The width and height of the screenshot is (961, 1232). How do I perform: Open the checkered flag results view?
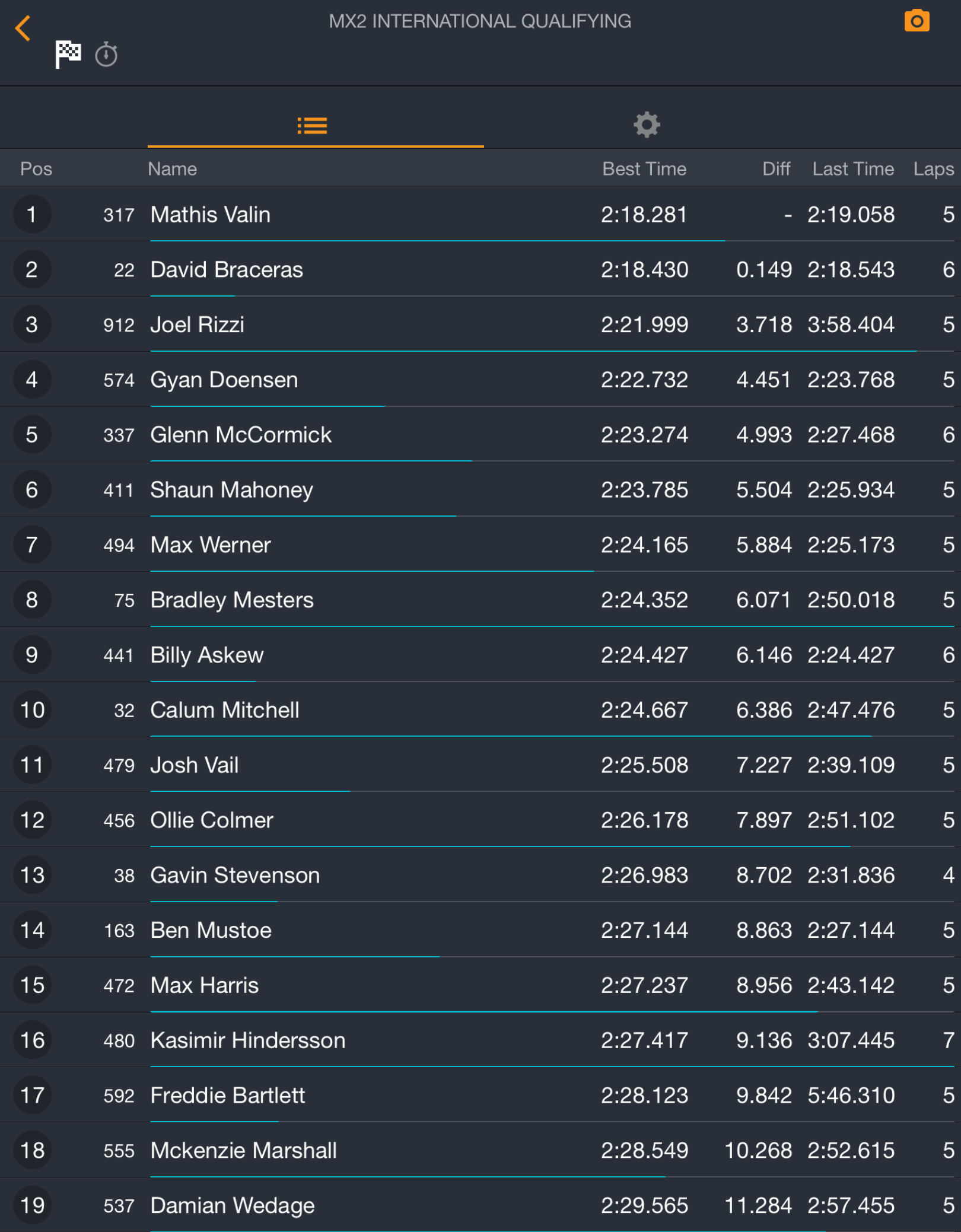68,55
